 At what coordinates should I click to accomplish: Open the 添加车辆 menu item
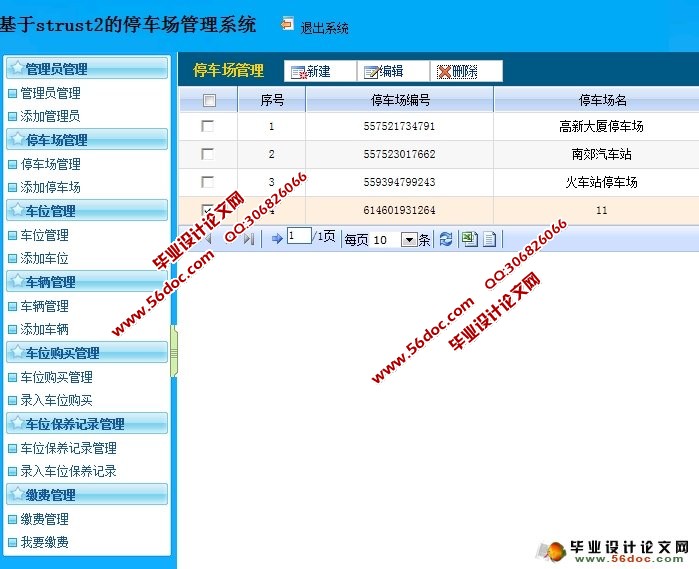tap(45, 329)
